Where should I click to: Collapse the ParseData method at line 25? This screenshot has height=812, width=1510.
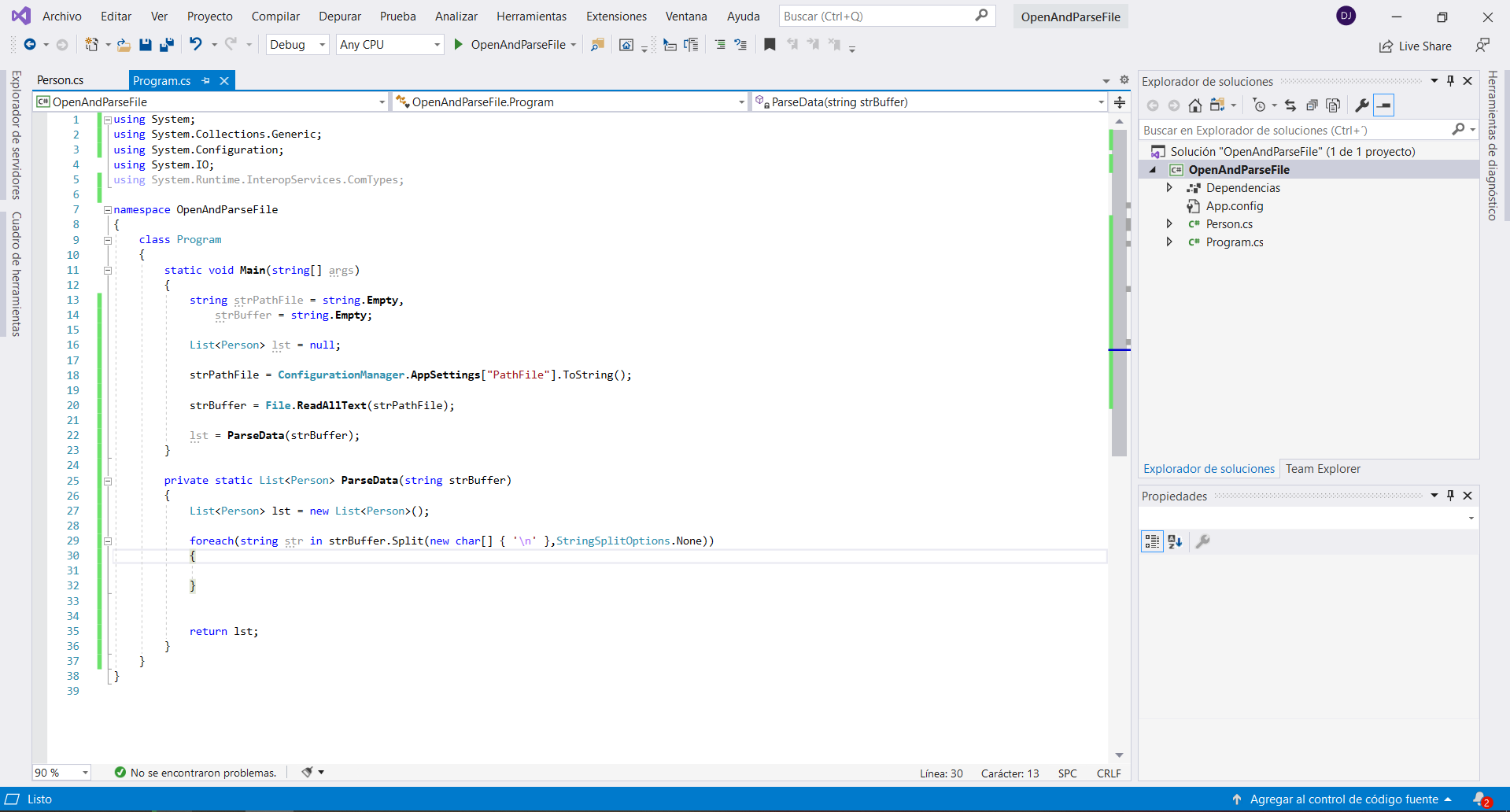(108, 481)
